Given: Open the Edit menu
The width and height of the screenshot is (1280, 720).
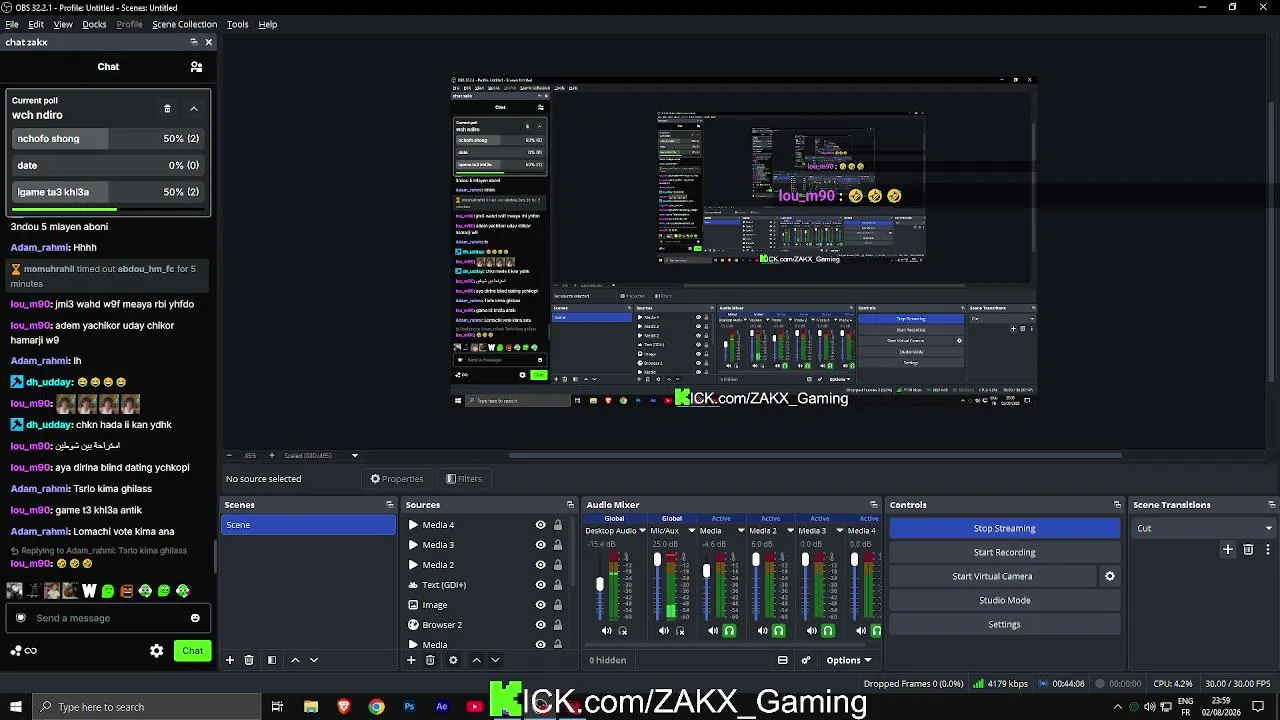Looking at the screenshot, I should pos(36,24).
